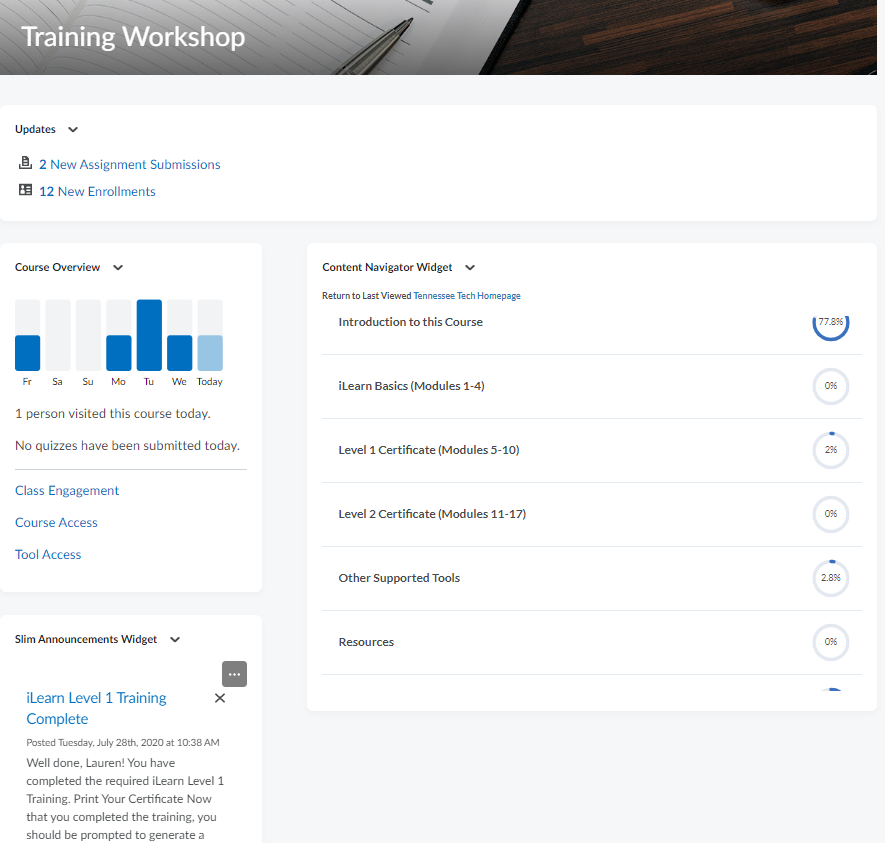Click the new enrollments list icon
Viewport: 885px width, 843px height.
click(x=25, y=191)
